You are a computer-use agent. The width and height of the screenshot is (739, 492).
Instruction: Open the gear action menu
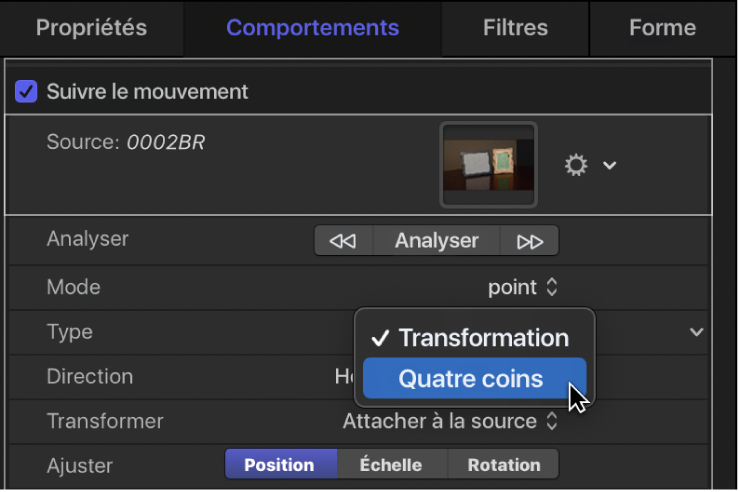click(x=576, y=165)
